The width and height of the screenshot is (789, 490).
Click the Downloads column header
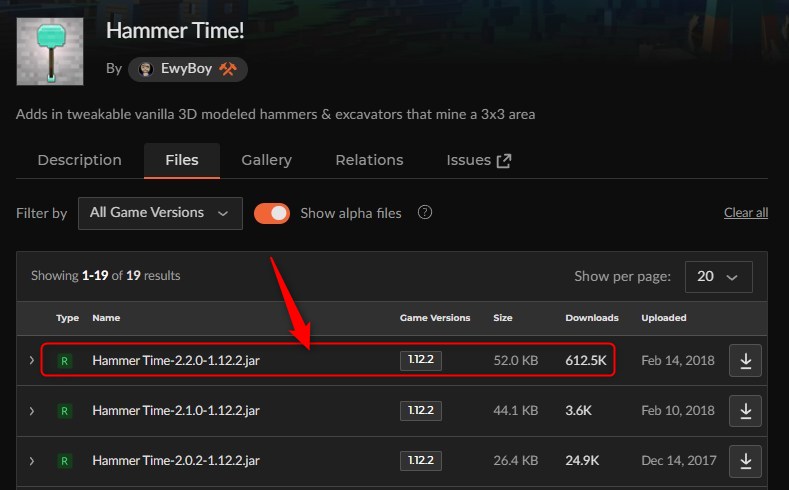coord(592,318)
